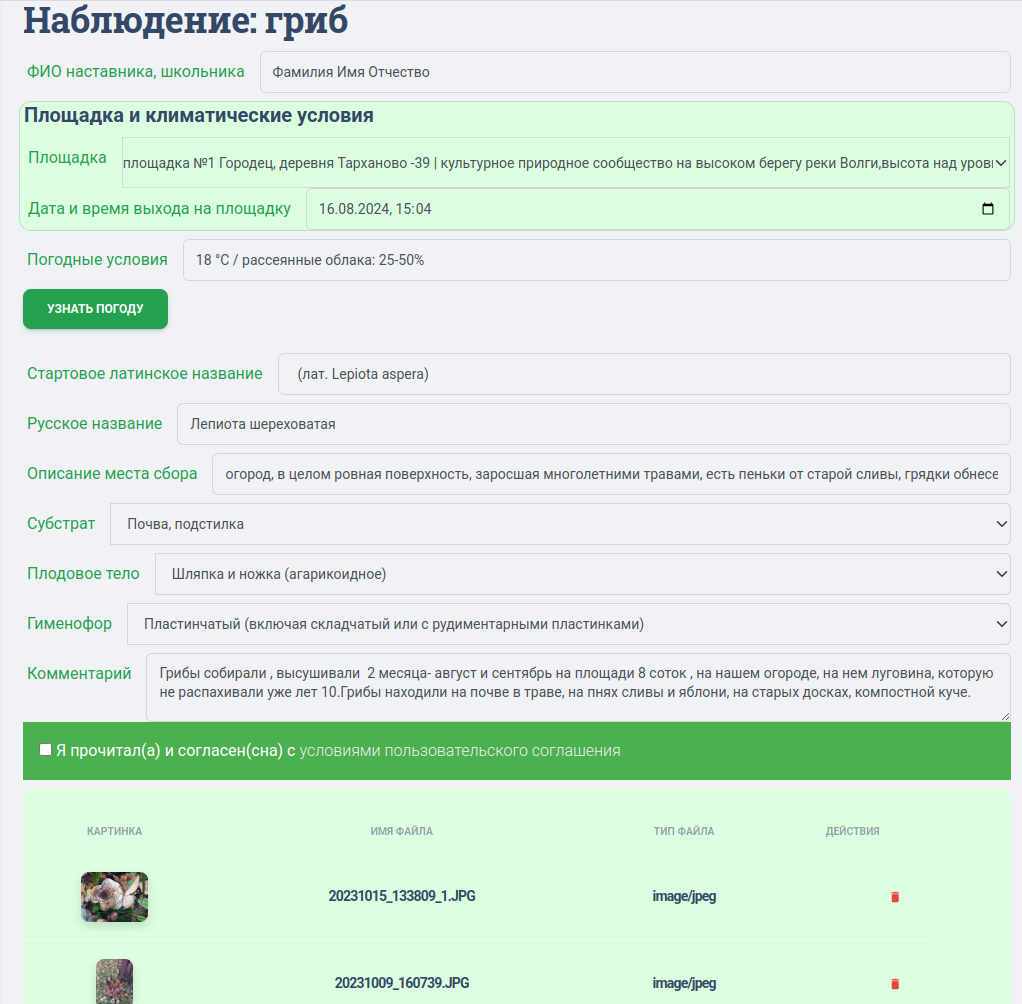
Task: Expand the Гименофор dropdown list
Action: (568, 624)
